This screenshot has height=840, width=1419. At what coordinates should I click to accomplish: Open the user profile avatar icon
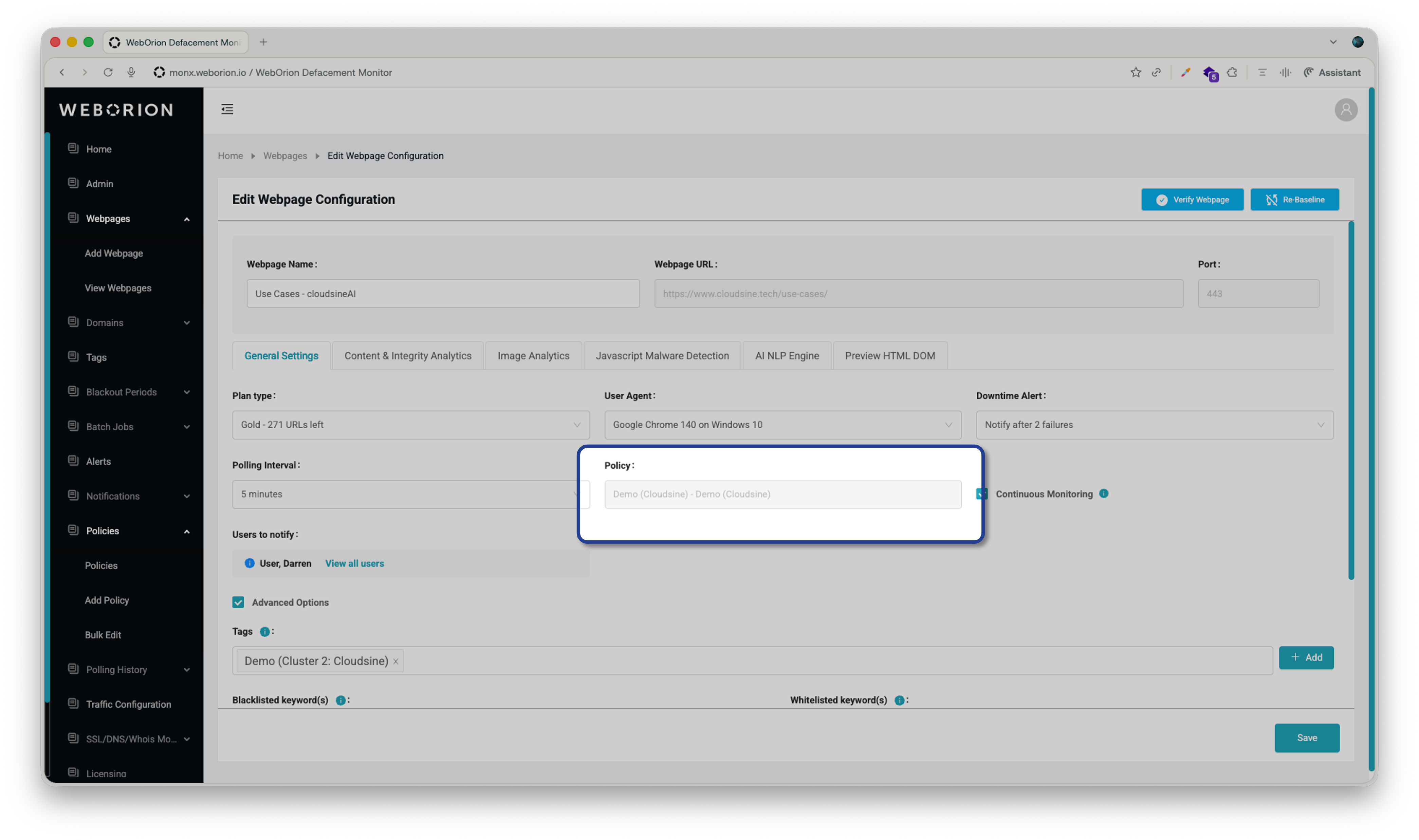coord(1347,110)
